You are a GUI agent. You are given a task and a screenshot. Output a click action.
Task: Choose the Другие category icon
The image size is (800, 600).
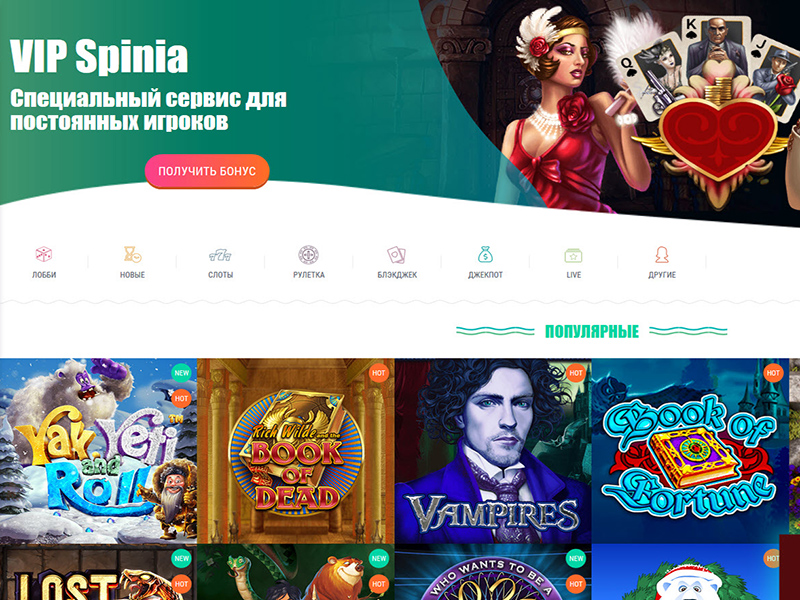pyautogui.click(x=662, y=254)
